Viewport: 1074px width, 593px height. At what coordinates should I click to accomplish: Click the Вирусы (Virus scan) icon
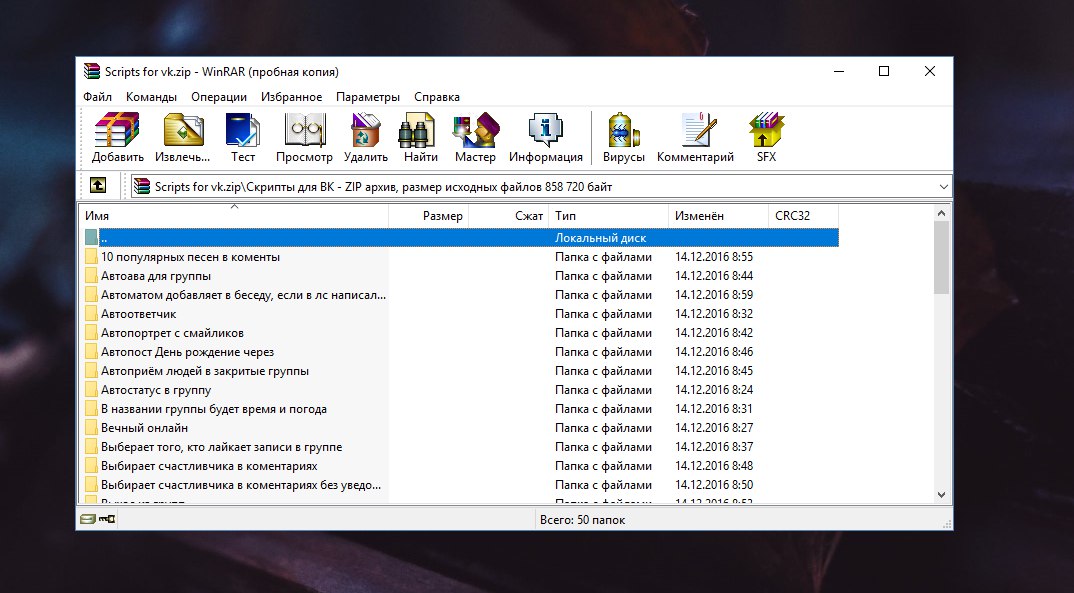[623, 129]
